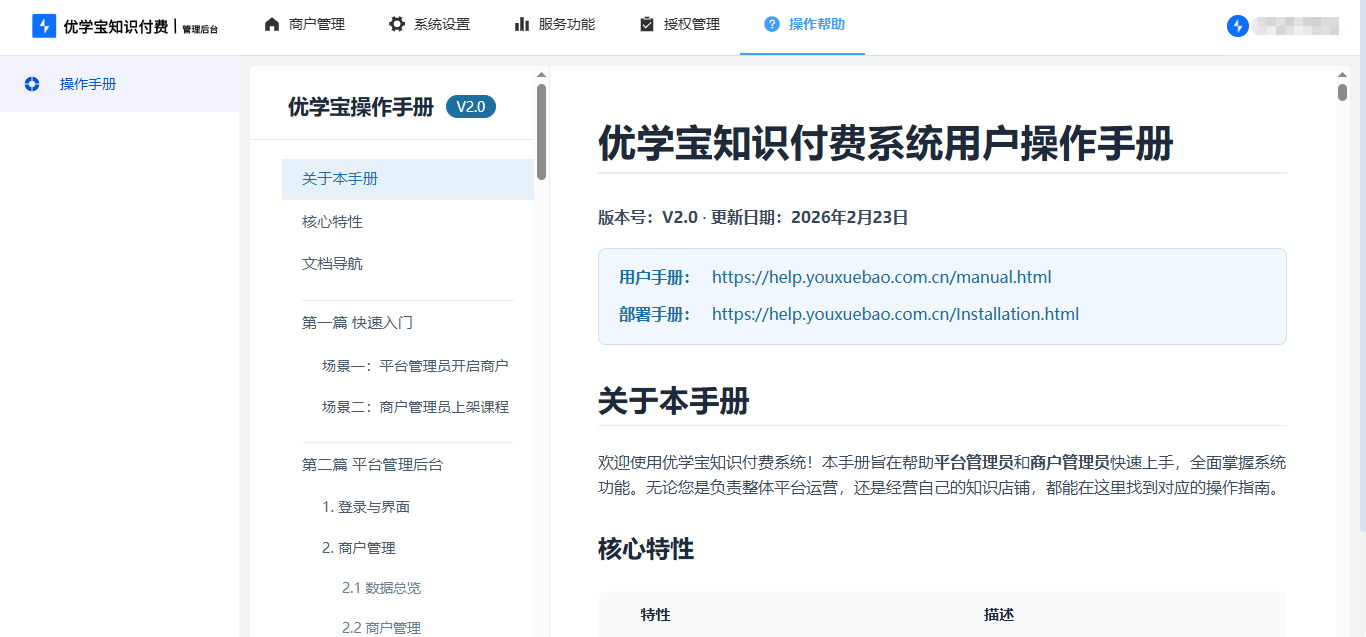
Task: Go to 第二篇 平台管理后台 section
Action: pyautogui.click(x=372, y=464)
